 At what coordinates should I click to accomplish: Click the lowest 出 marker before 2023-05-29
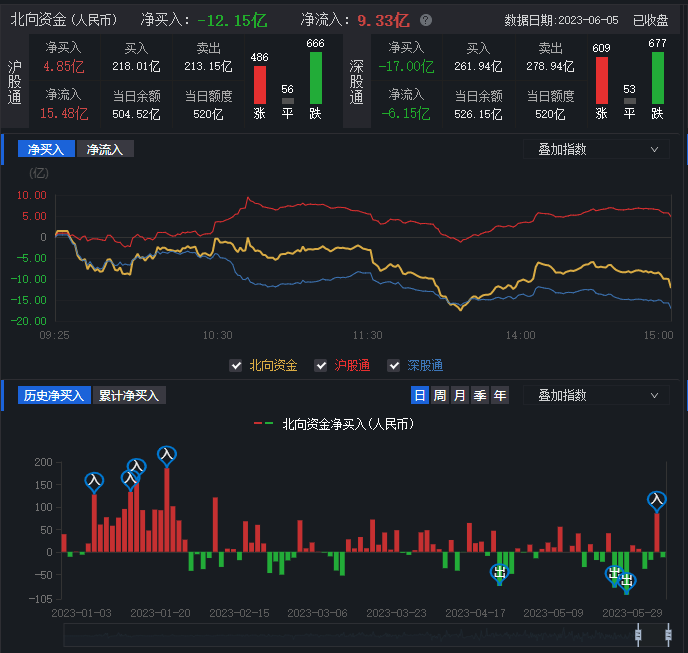627,581
